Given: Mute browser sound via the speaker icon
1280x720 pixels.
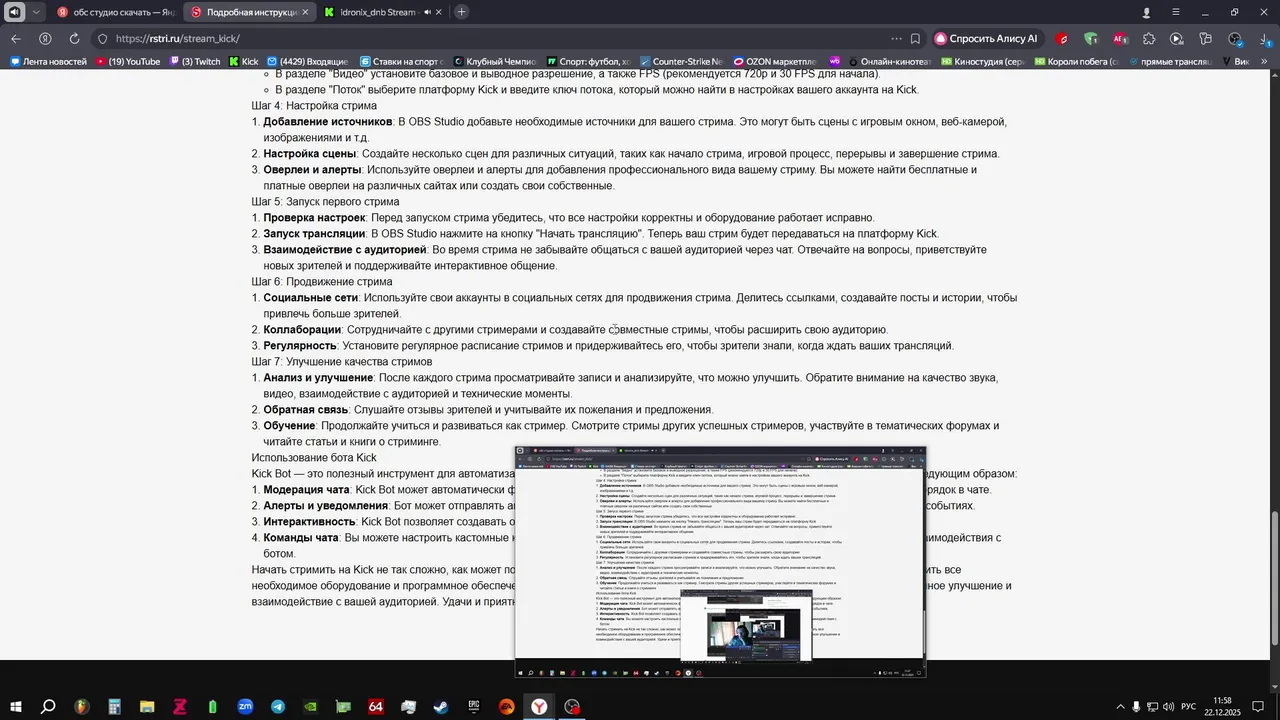Looking at the screenshot, I should 14,12.
